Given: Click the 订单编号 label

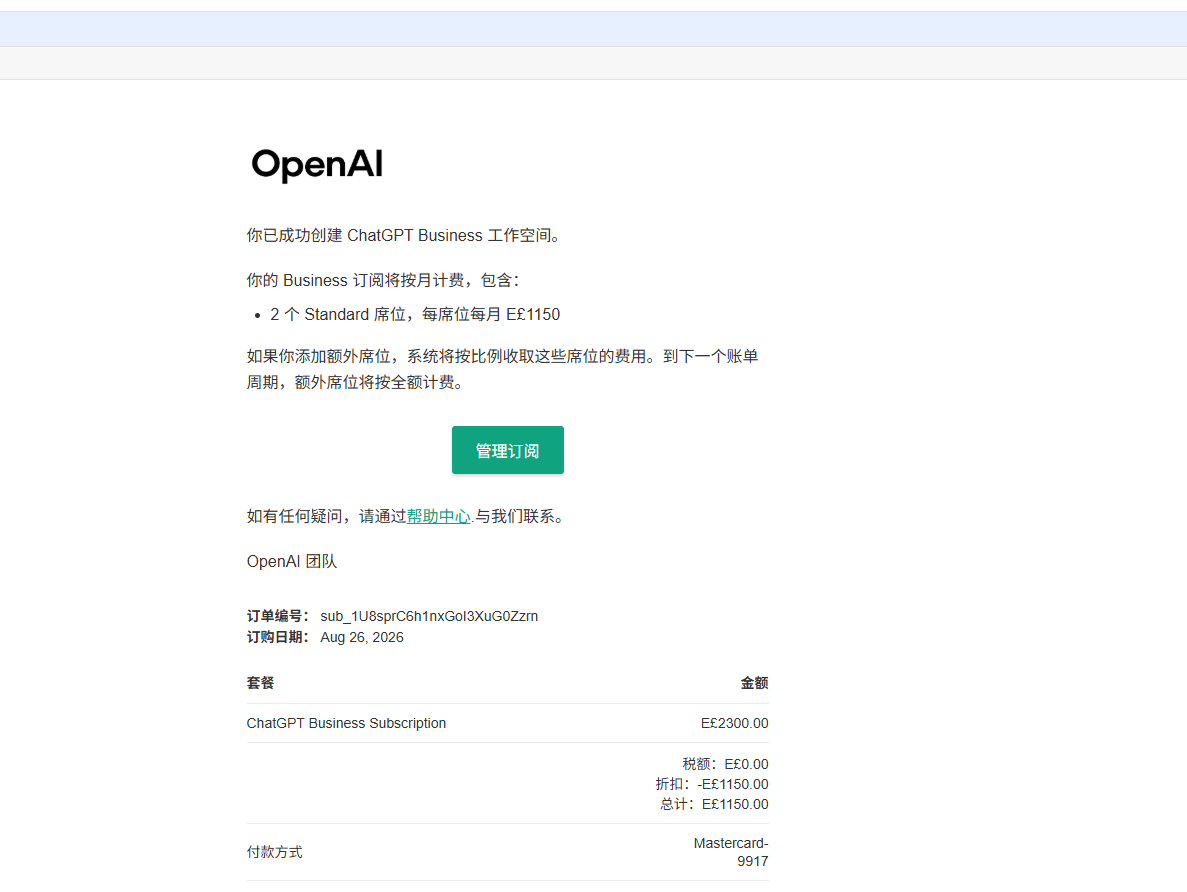Looking at the screenshot, I should pyautogui.click(x=278, y=616).
